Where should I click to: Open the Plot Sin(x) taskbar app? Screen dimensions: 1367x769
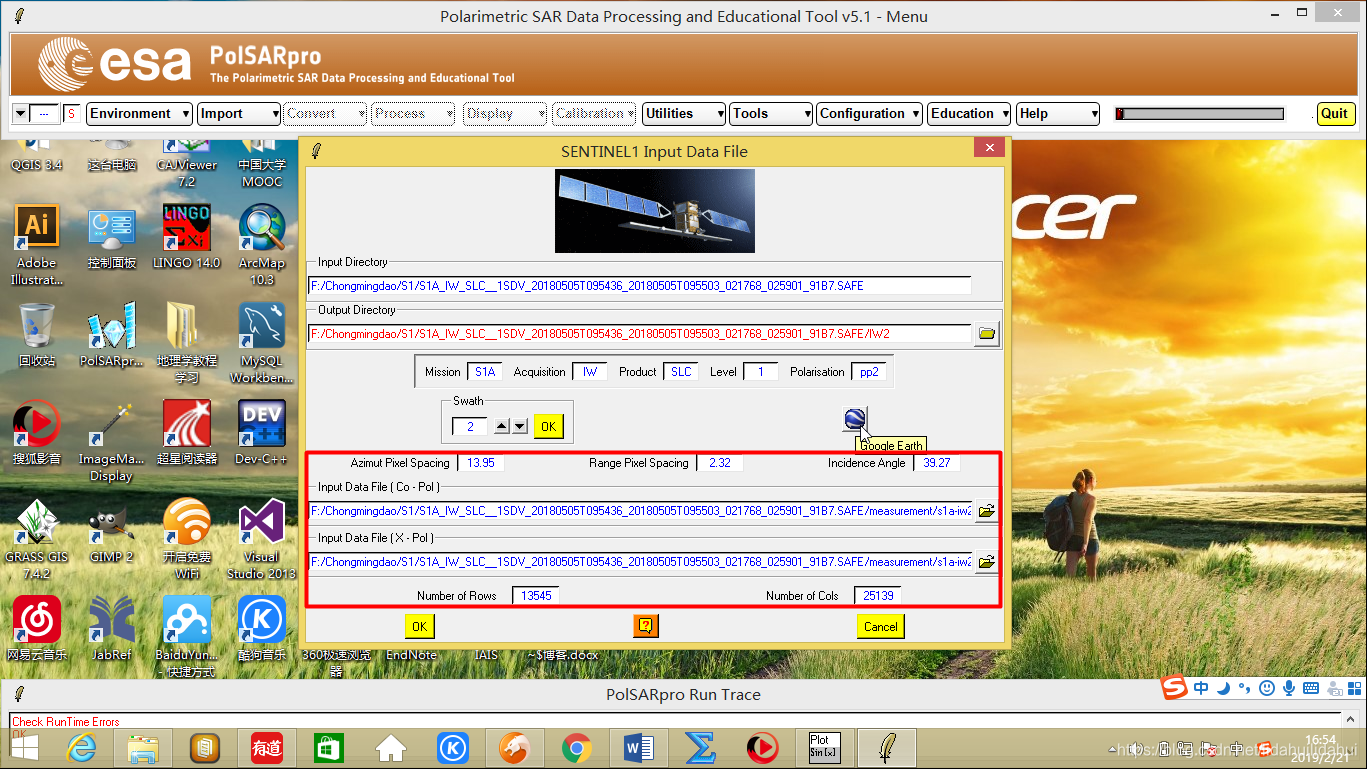(824, 748)
